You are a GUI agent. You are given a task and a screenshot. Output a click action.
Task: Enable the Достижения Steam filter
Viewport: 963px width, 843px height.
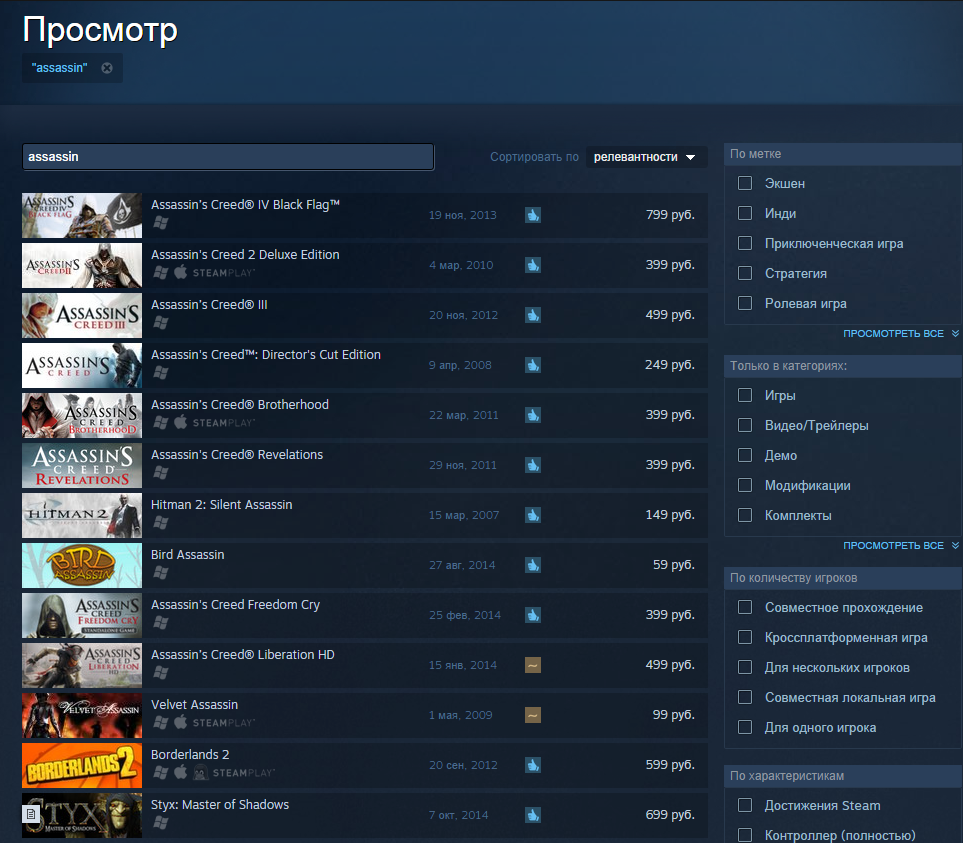745,805
